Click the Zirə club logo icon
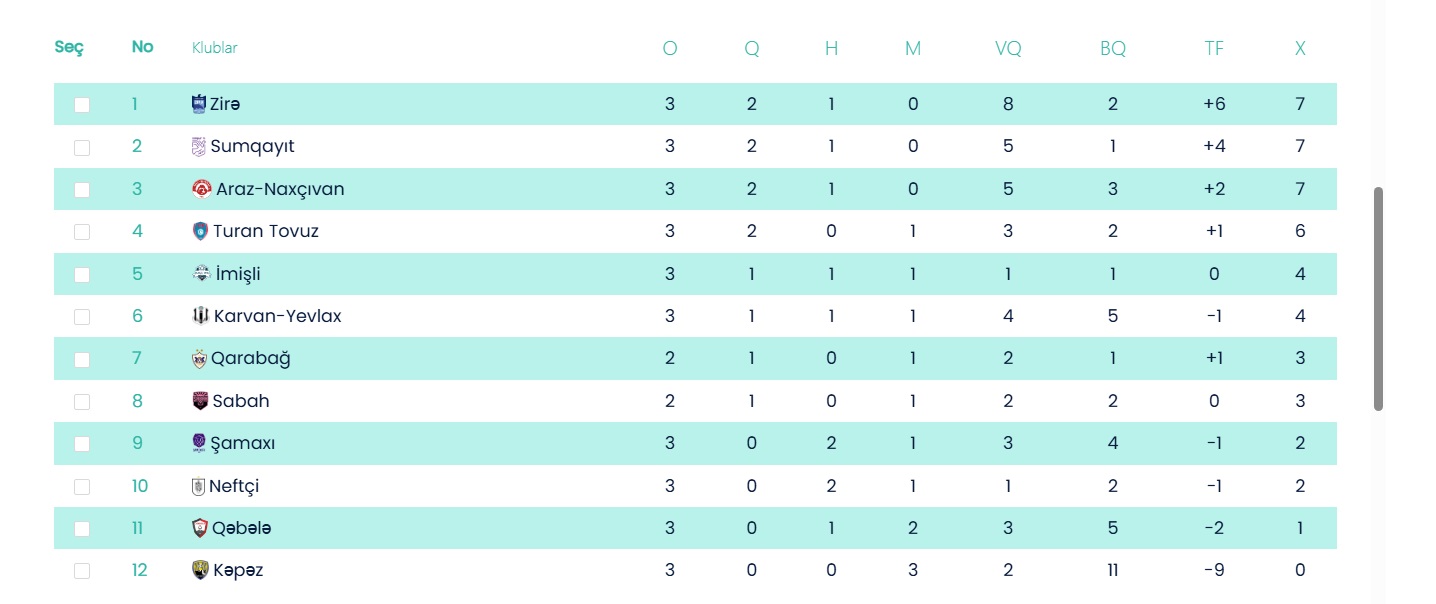 [x=198, y=104]
